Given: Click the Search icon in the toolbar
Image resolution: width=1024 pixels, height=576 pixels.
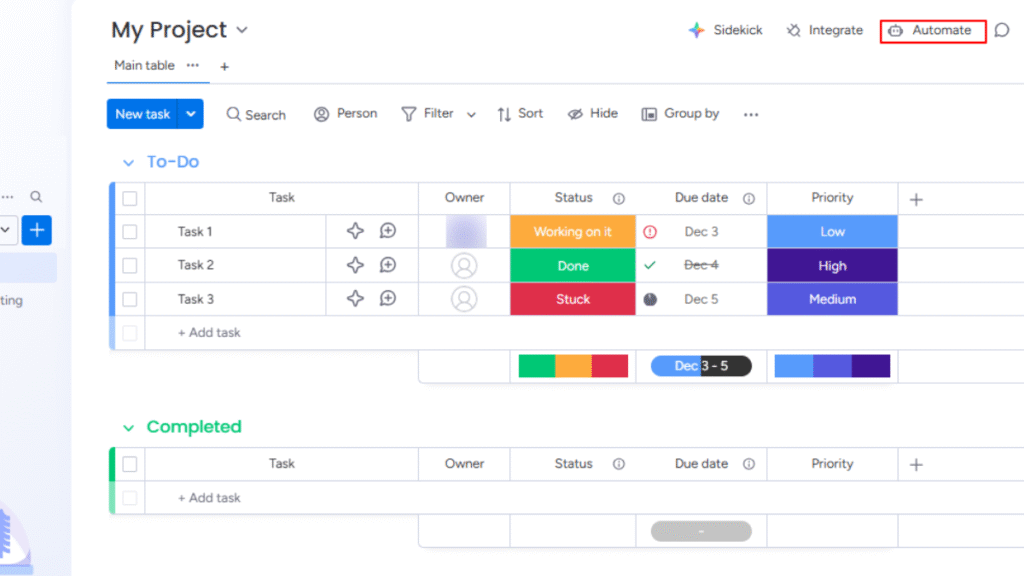Looking at the screenshot, I should tap(256, 114).
